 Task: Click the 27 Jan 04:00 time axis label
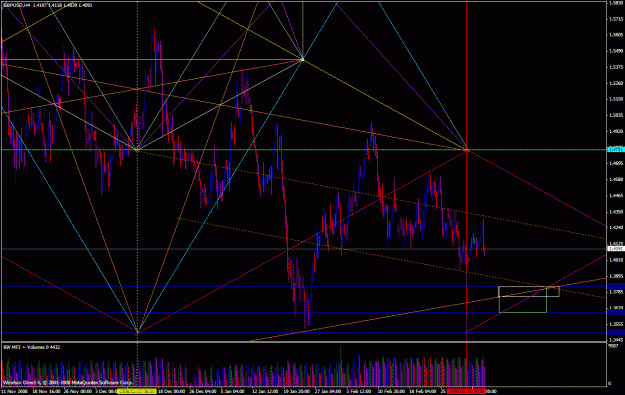click(x=329, y=391)
